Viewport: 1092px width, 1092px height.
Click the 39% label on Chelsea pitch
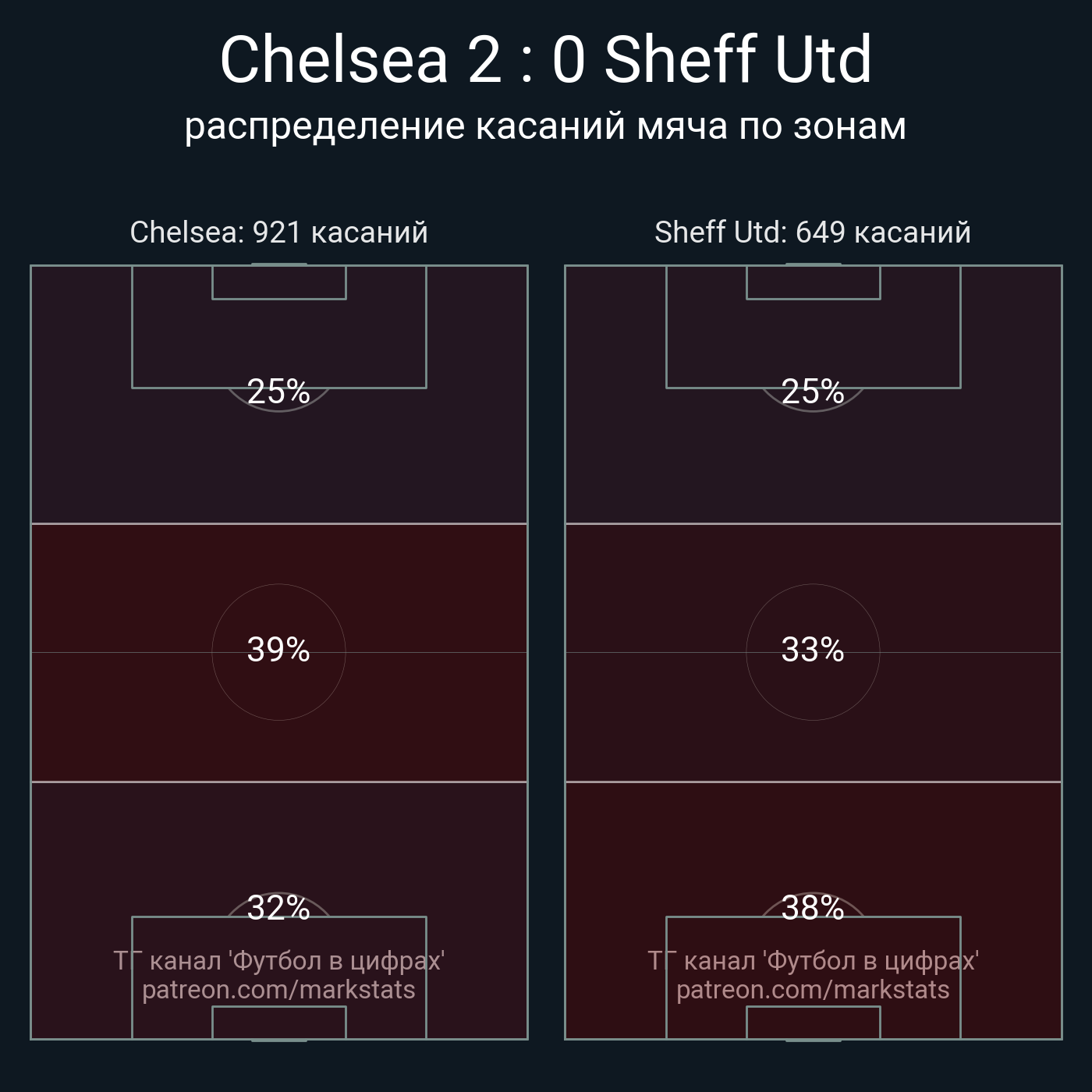click(x=278, y=650)
